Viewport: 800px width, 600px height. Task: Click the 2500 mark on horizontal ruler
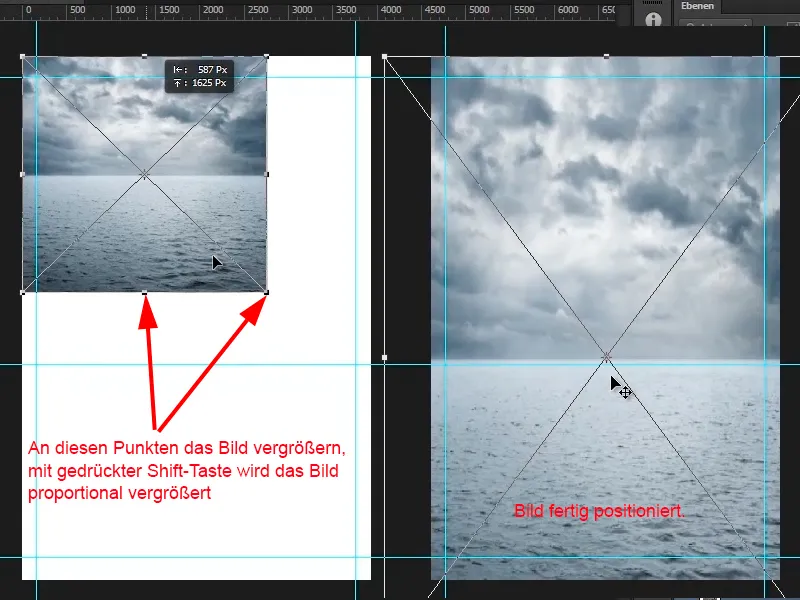(x=258, y=10)
